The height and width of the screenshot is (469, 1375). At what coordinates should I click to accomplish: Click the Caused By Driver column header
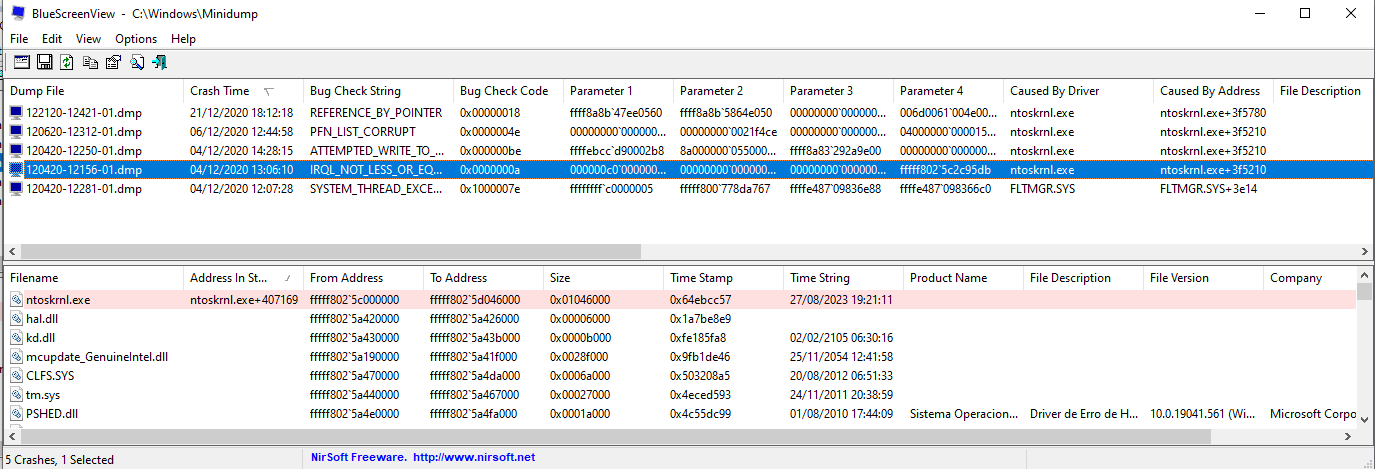point(1079,91)
